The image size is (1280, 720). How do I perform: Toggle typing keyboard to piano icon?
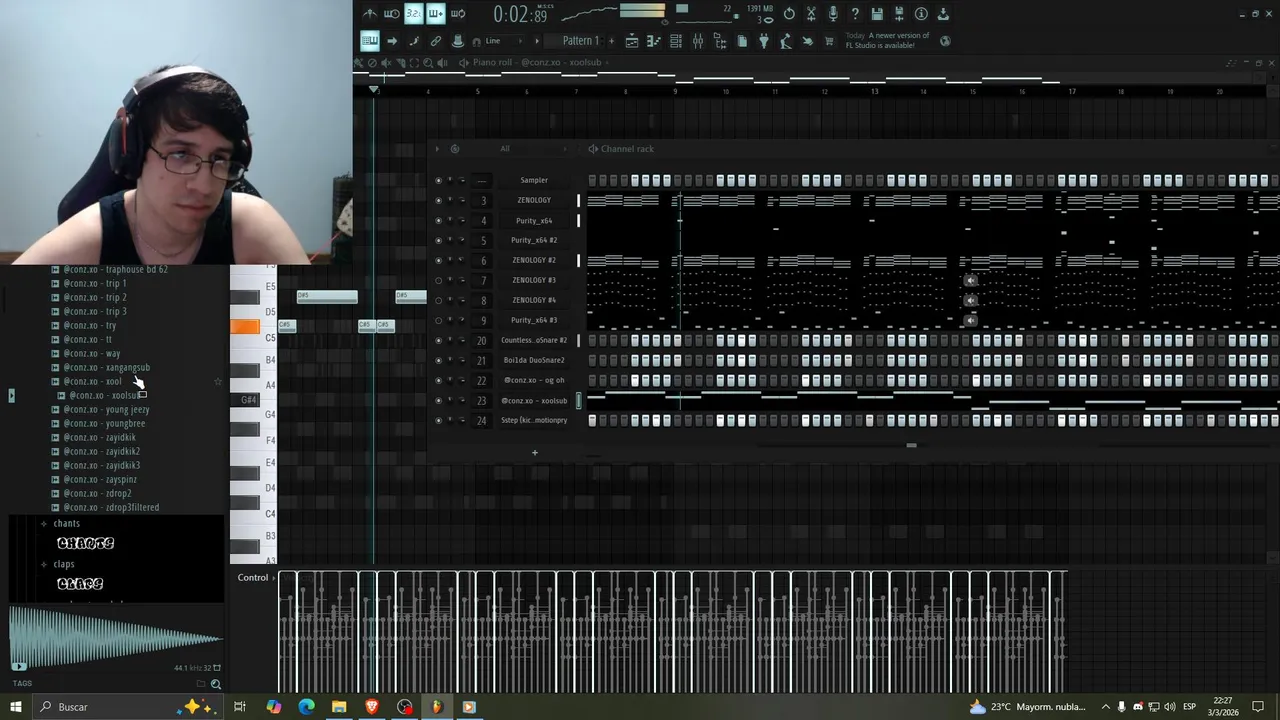(369, 41)
